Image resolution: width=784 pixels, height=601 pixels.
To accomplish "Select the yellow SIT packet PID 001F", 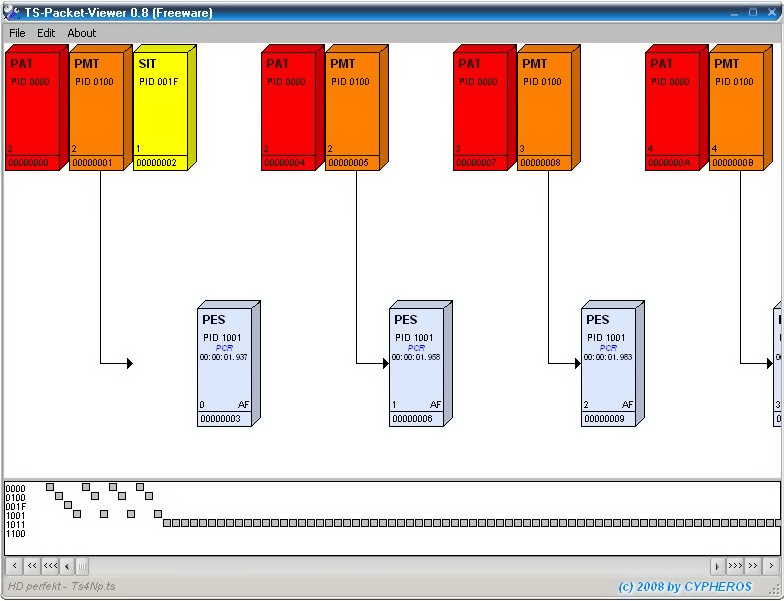I will [164, 108].
